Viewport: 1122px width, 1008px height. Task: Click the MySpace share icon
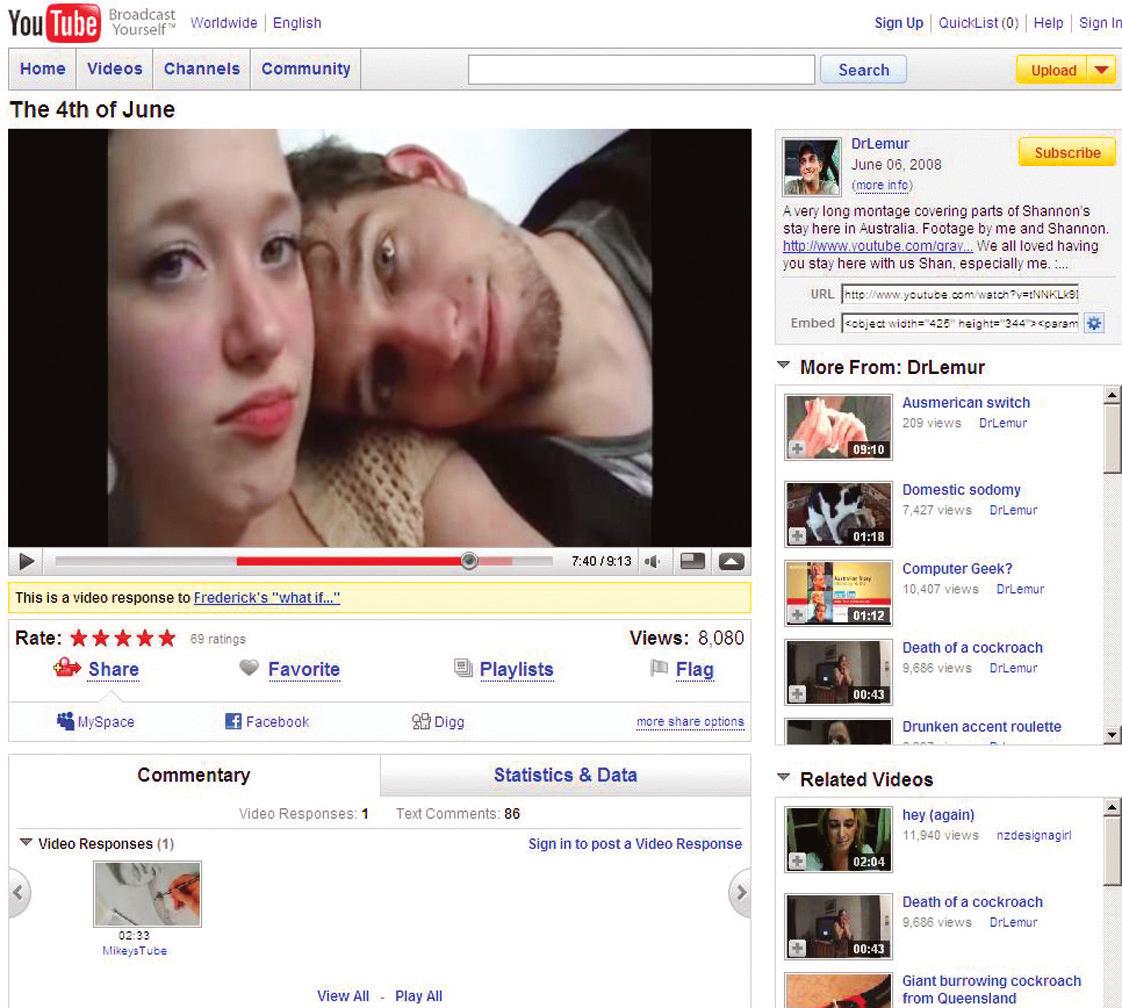coord(66,721)
